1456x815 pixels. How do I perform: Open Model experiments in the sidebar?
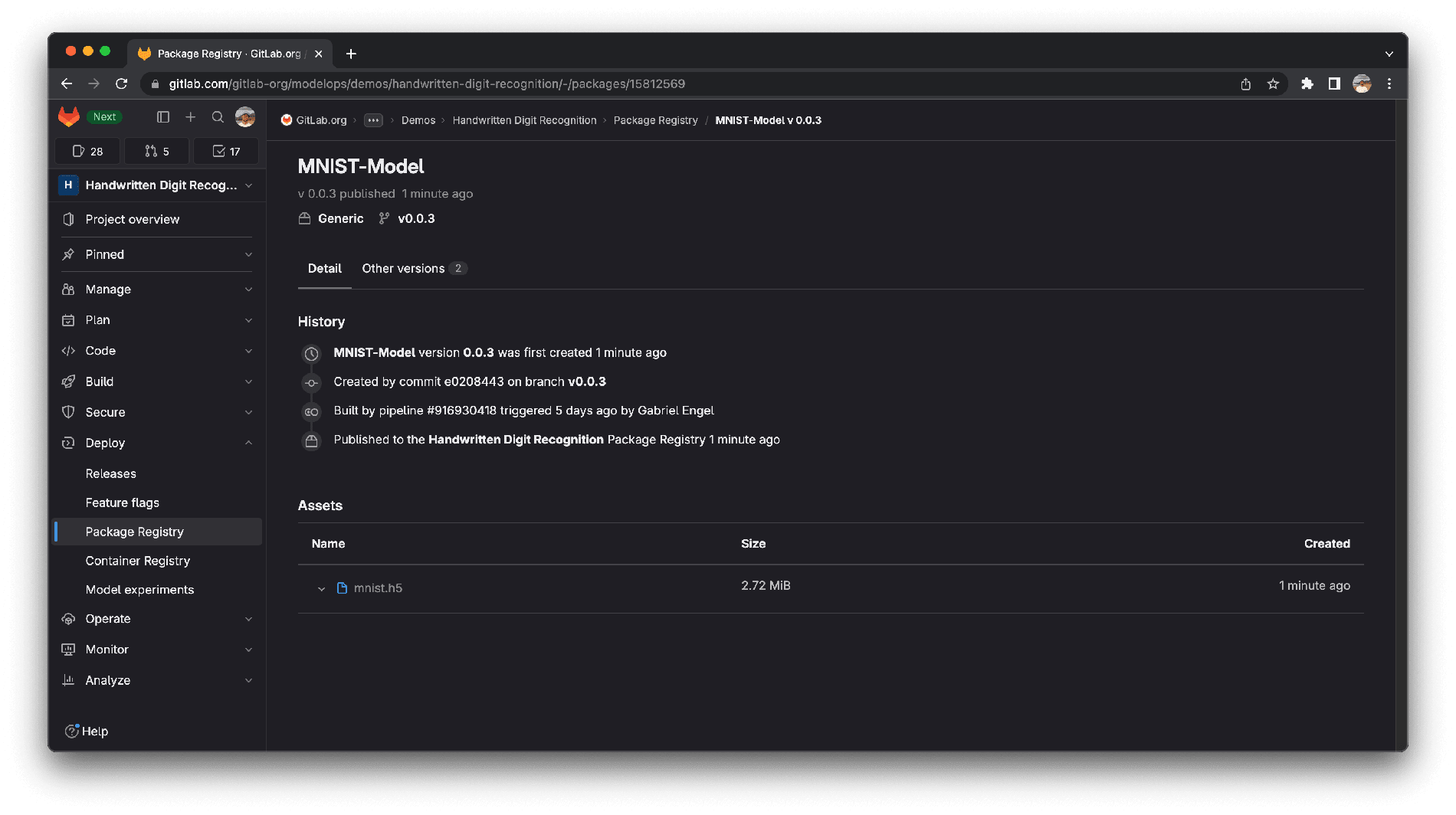(158, 590)
